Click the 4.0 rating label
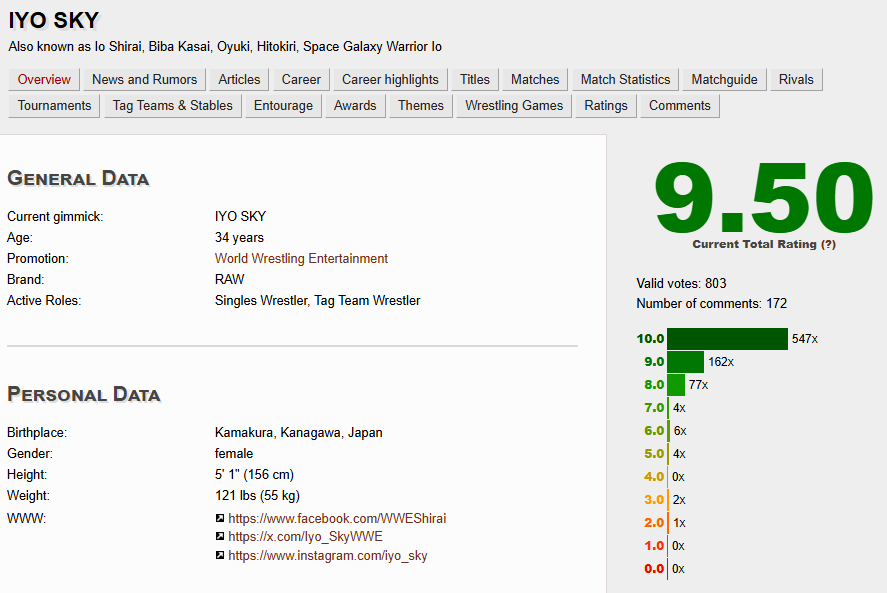The height and width of the screenshot is (593, 887). coord(654,477)
